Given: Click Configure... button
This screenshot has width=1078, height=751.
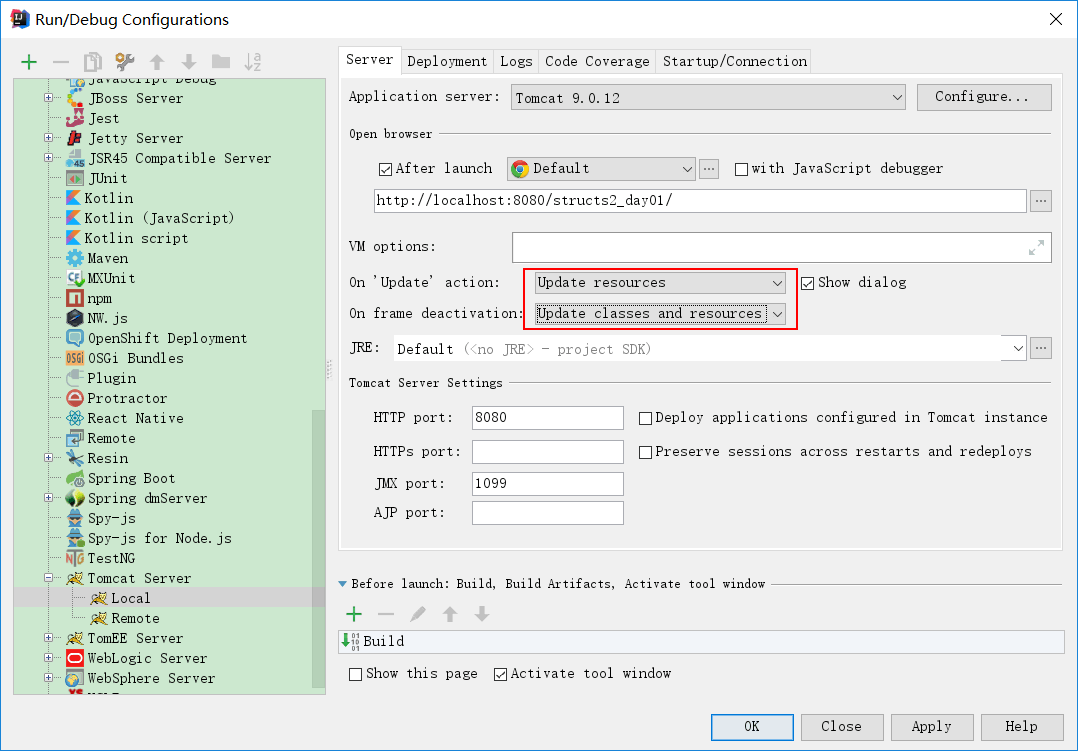Looking at the screenshot, I should pyautogui.click(x=984, y=97).
